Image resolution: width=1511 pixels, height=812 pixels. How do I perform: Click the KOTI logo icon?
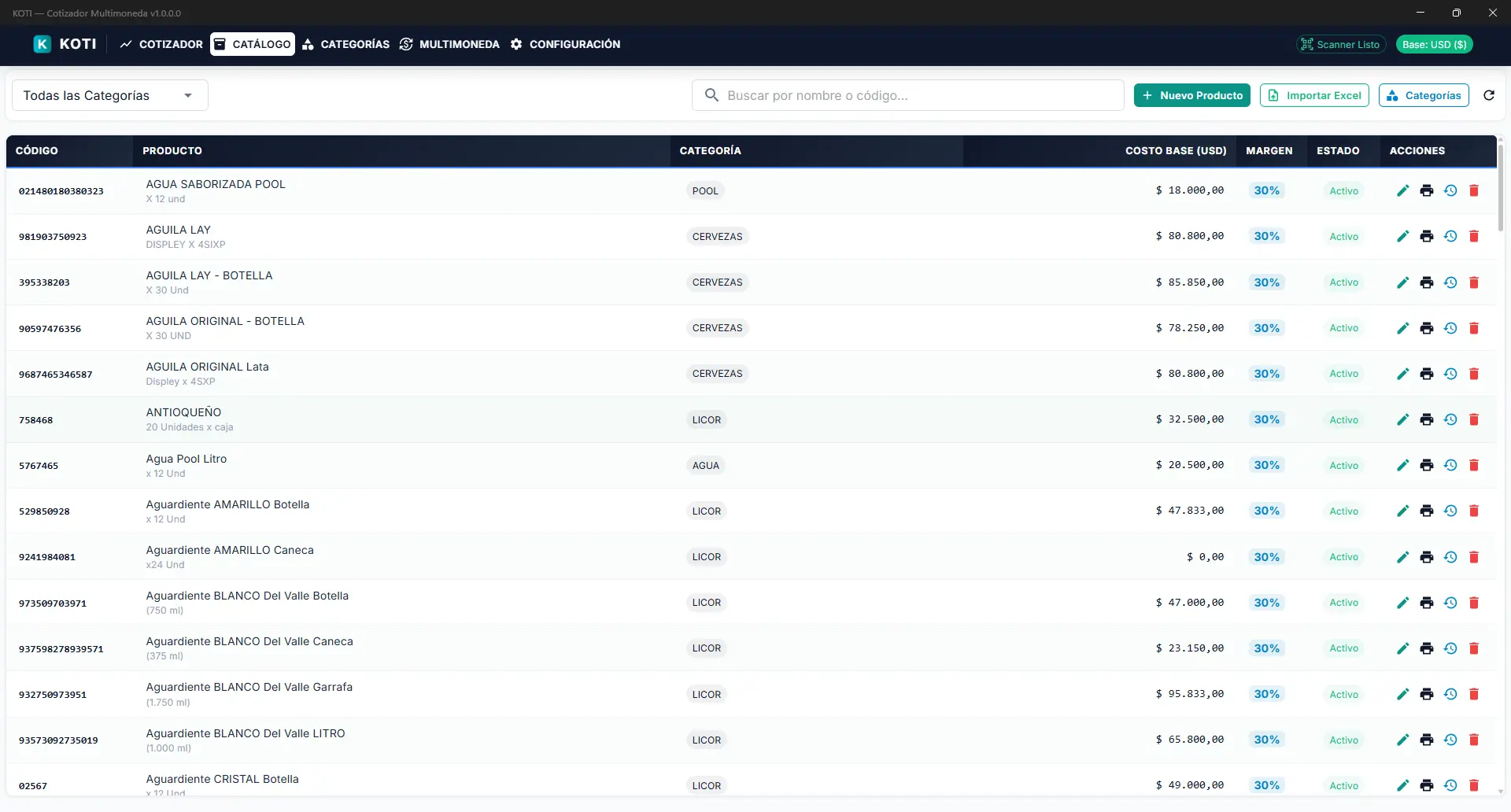point(42,44)
